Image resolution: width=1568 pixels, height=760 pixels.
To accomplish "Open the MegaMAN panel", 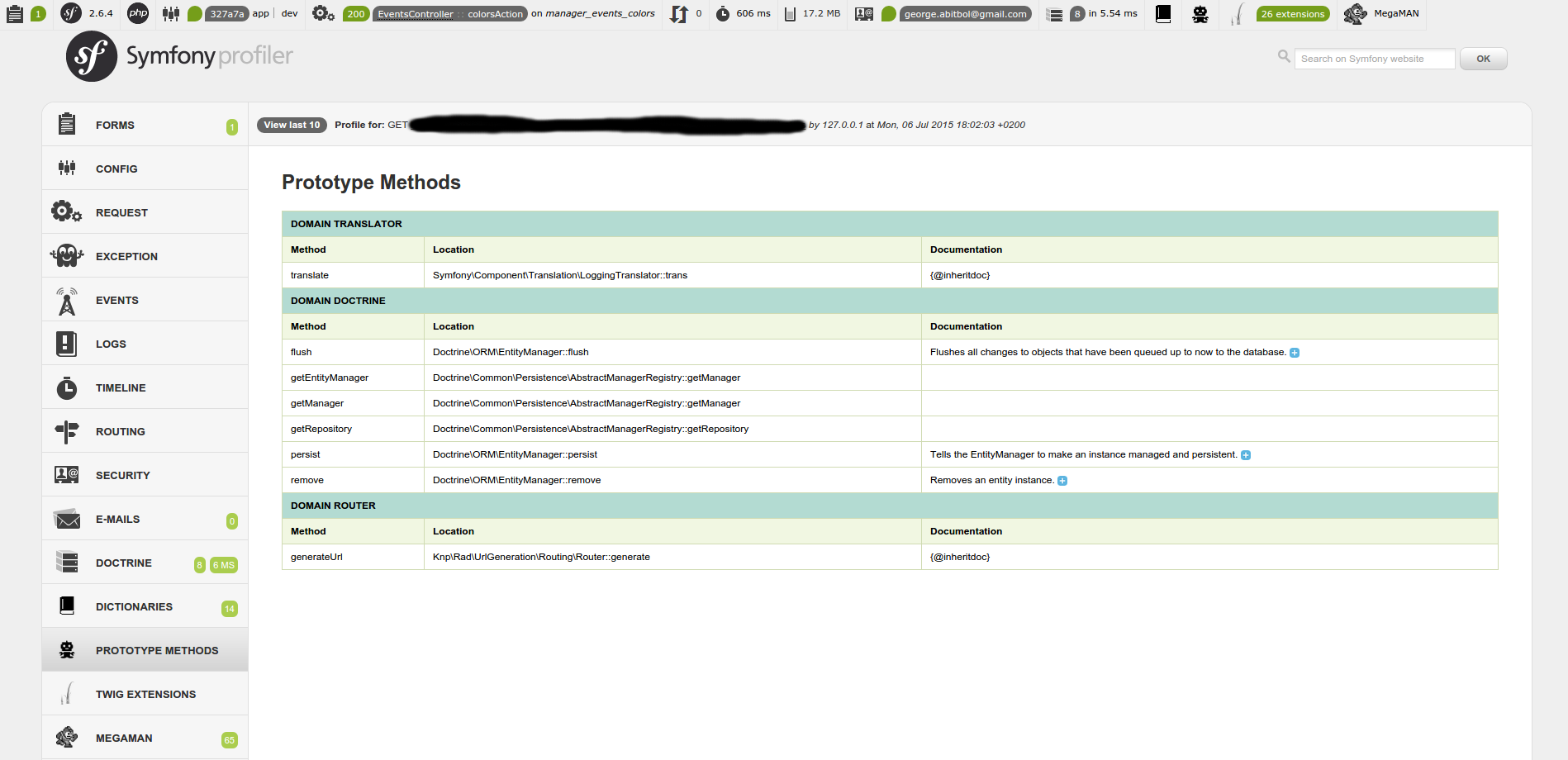I will [145, 738].
